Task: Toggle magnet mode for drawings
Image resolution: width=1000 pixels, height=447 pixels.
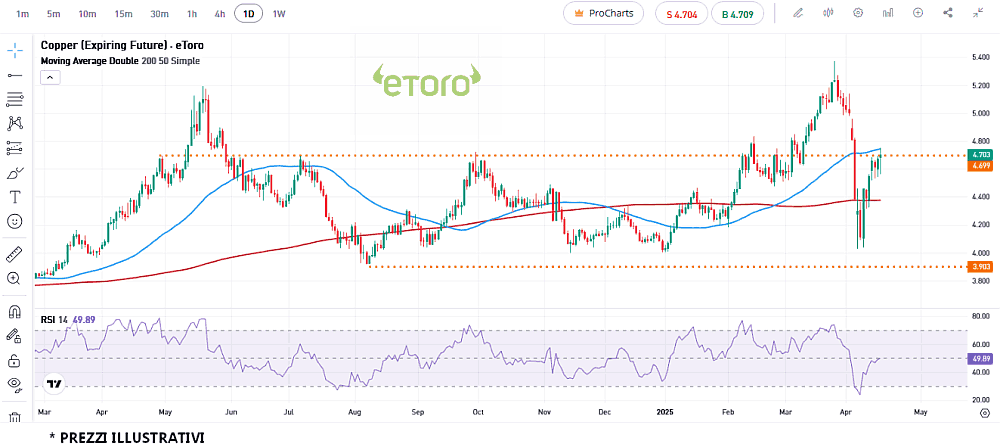Action: (15, 311)
